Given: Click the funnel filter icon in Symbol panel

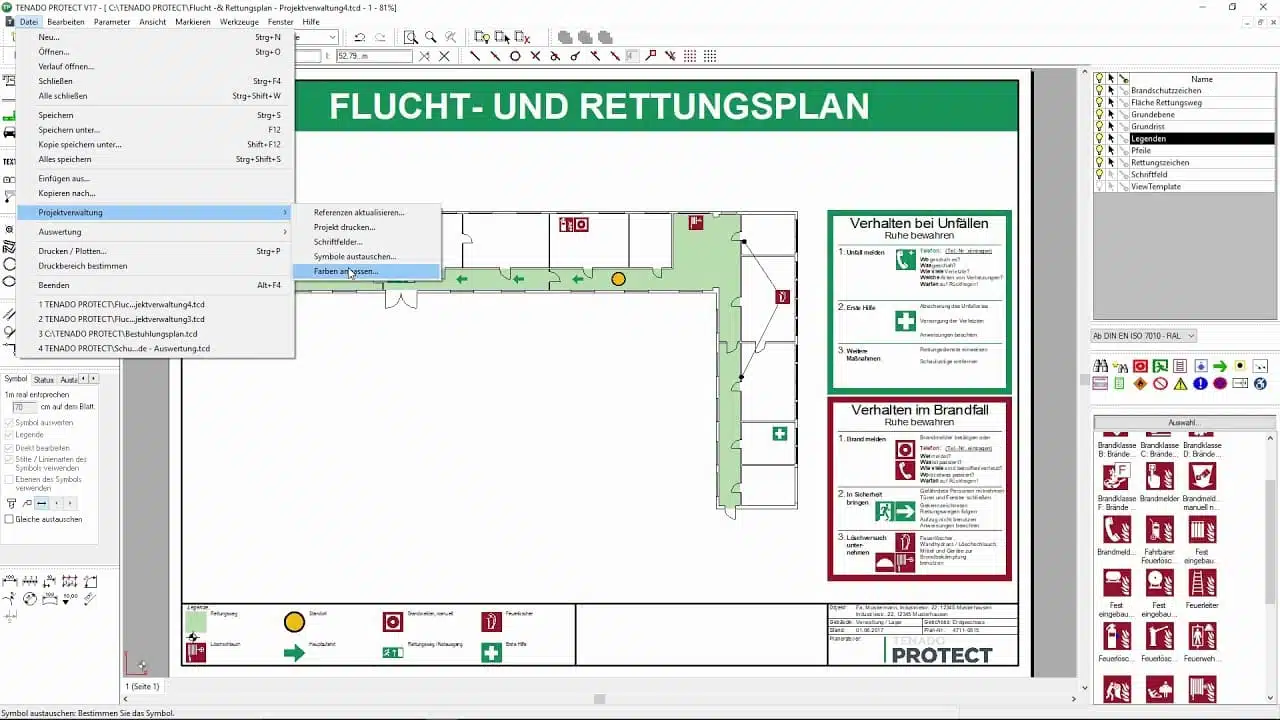Looking at the screenshot, I should (11, 503).
